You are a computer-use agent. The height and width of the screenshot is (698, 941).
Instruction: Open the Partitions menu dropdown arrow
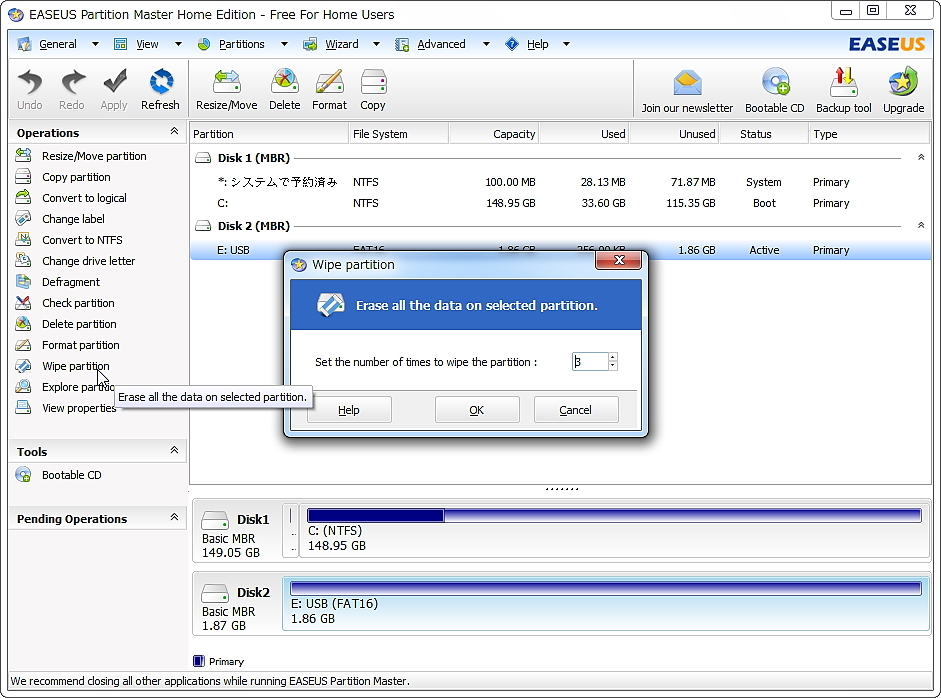(x=284, y=44)
